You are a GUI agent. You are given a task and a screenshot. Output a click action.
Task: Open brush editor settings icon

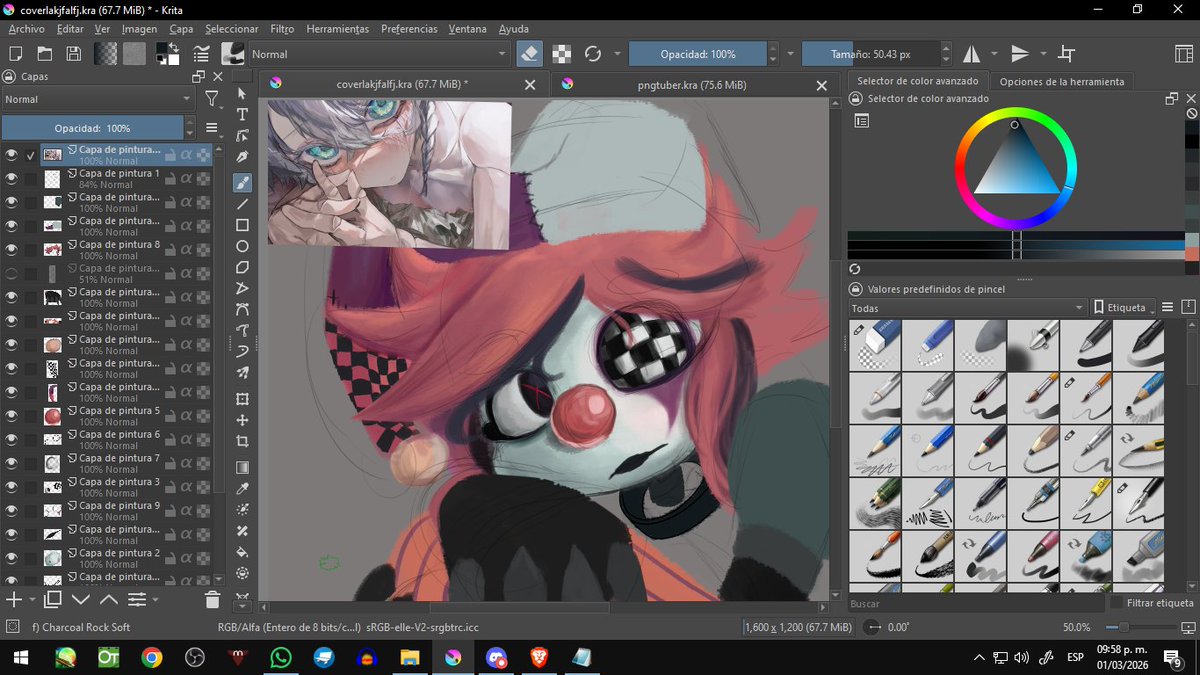[201, 54]
